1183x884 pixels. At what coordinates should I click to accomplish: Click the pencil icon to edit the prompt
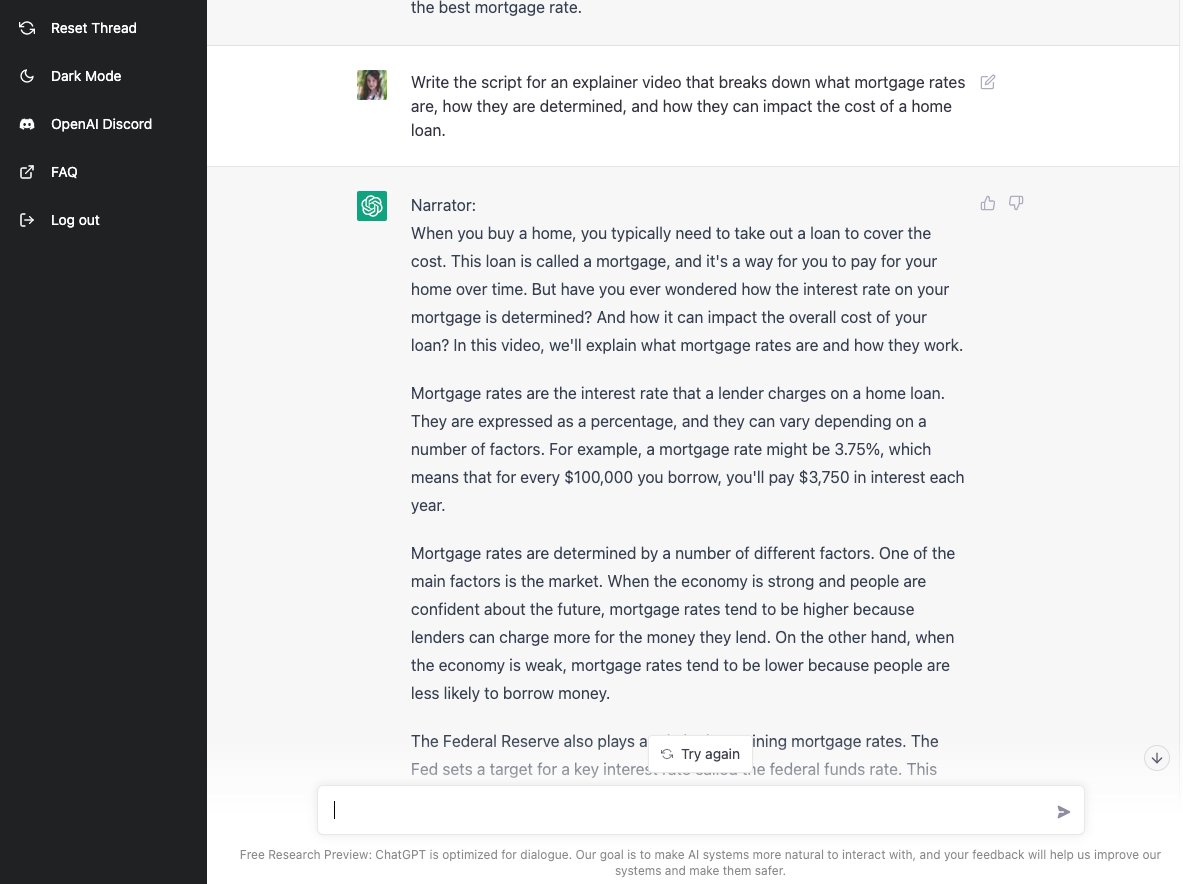tap(987, 82)
